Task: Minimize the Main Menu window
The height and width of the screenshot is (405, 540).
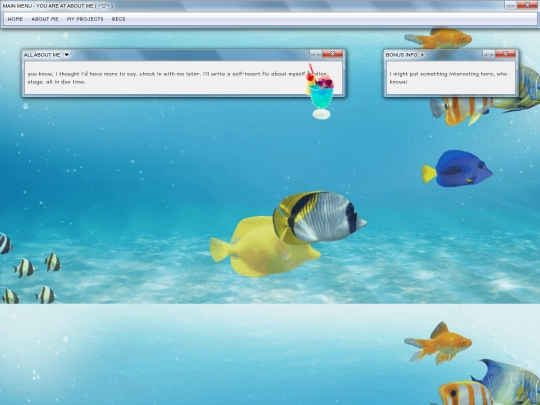Action: point(510,5)
